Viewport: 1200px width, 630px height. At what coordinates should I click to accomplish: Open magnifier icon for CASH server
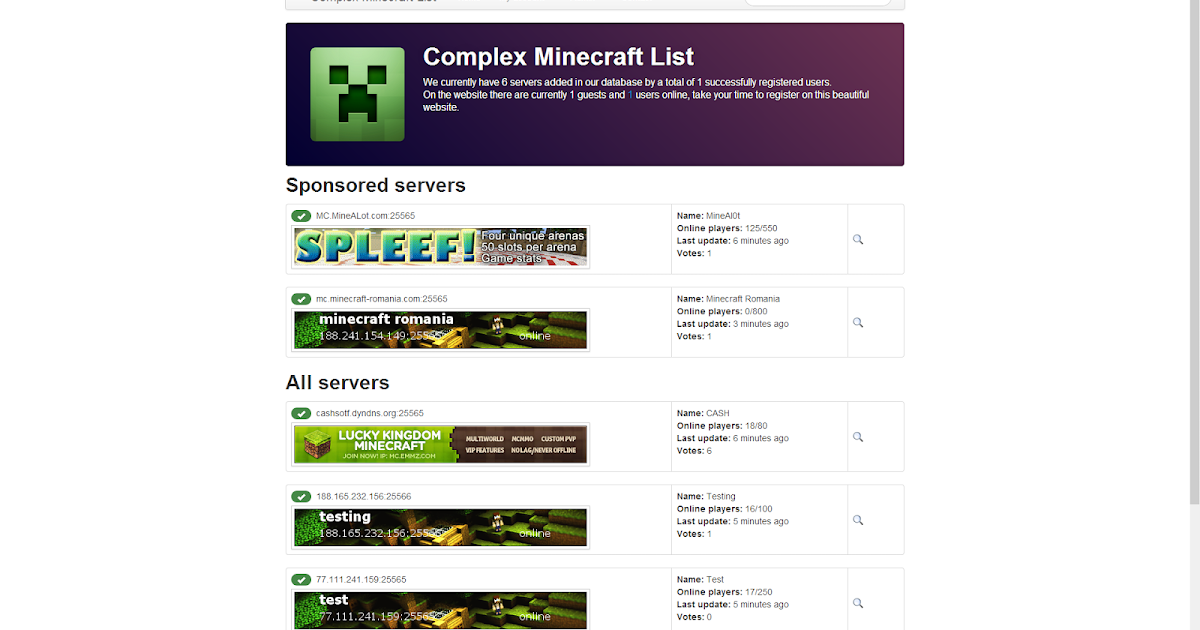(x=858, y=437)
